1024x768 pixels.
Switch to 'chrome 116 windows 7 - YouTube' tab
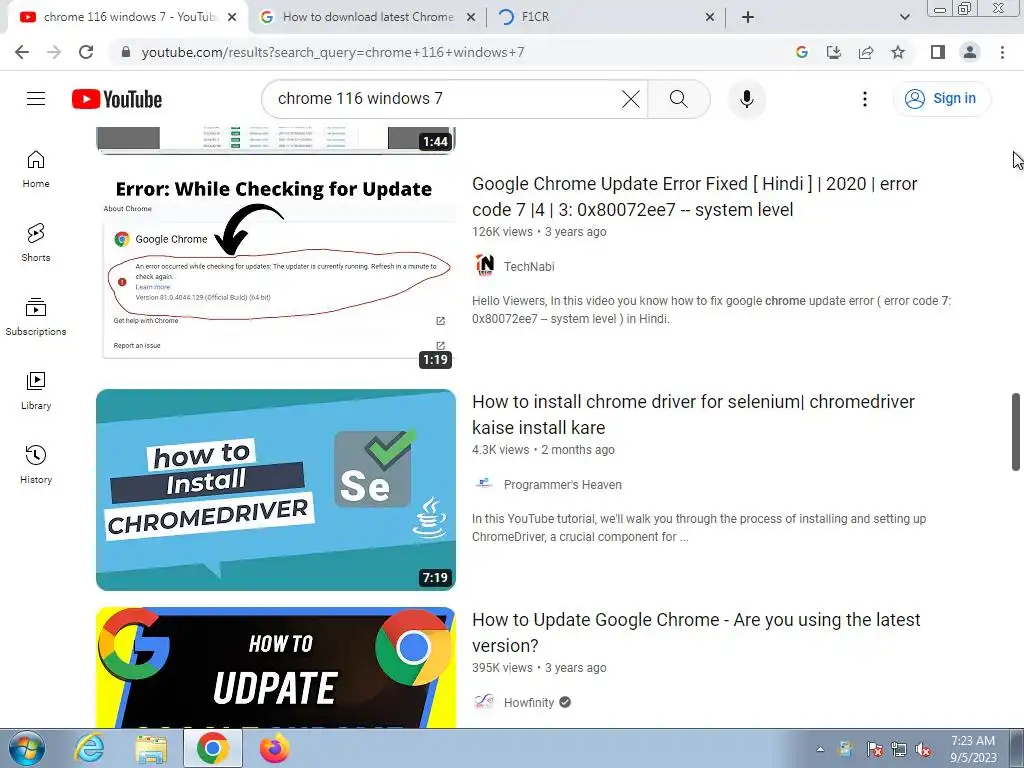[129, 17]
